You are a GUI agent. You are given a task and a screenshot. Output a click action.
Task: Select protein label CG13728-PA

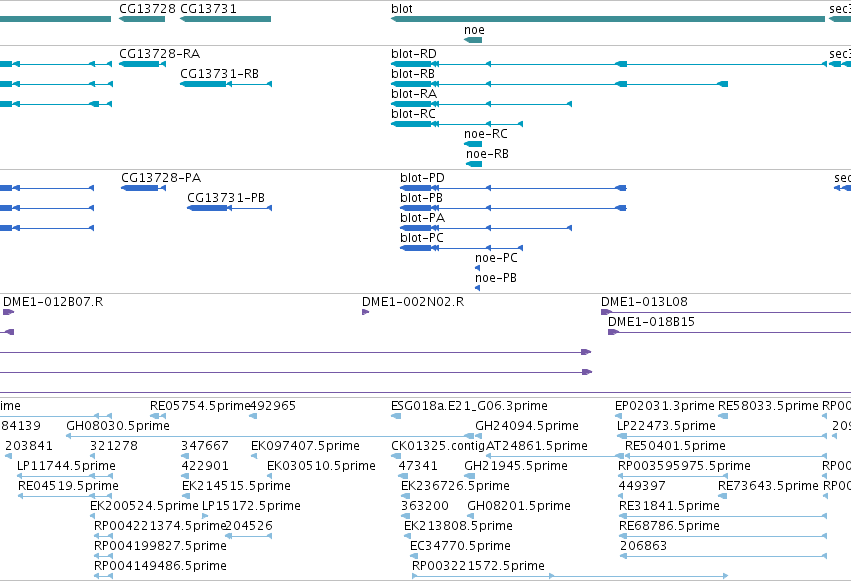tap(161, 178)
